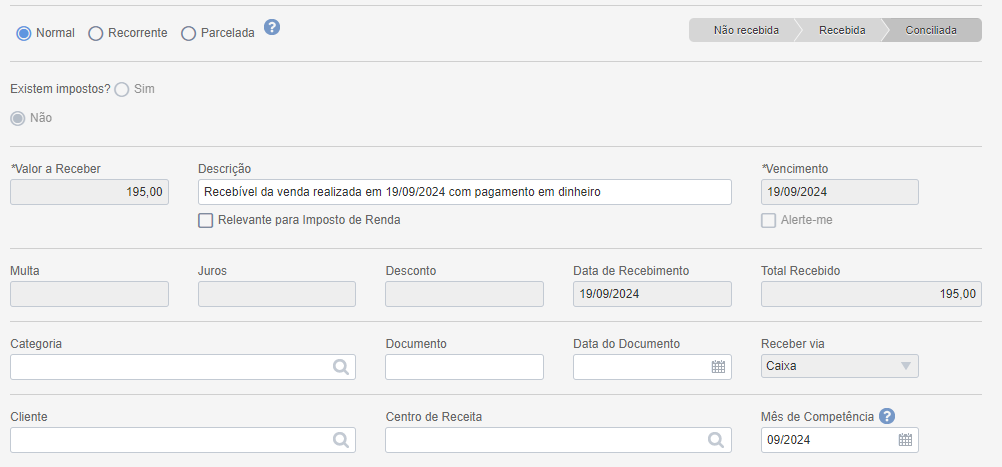Click the Desconto field
The height and width of the screenshot is (467, 1002).
pos(465,294)
